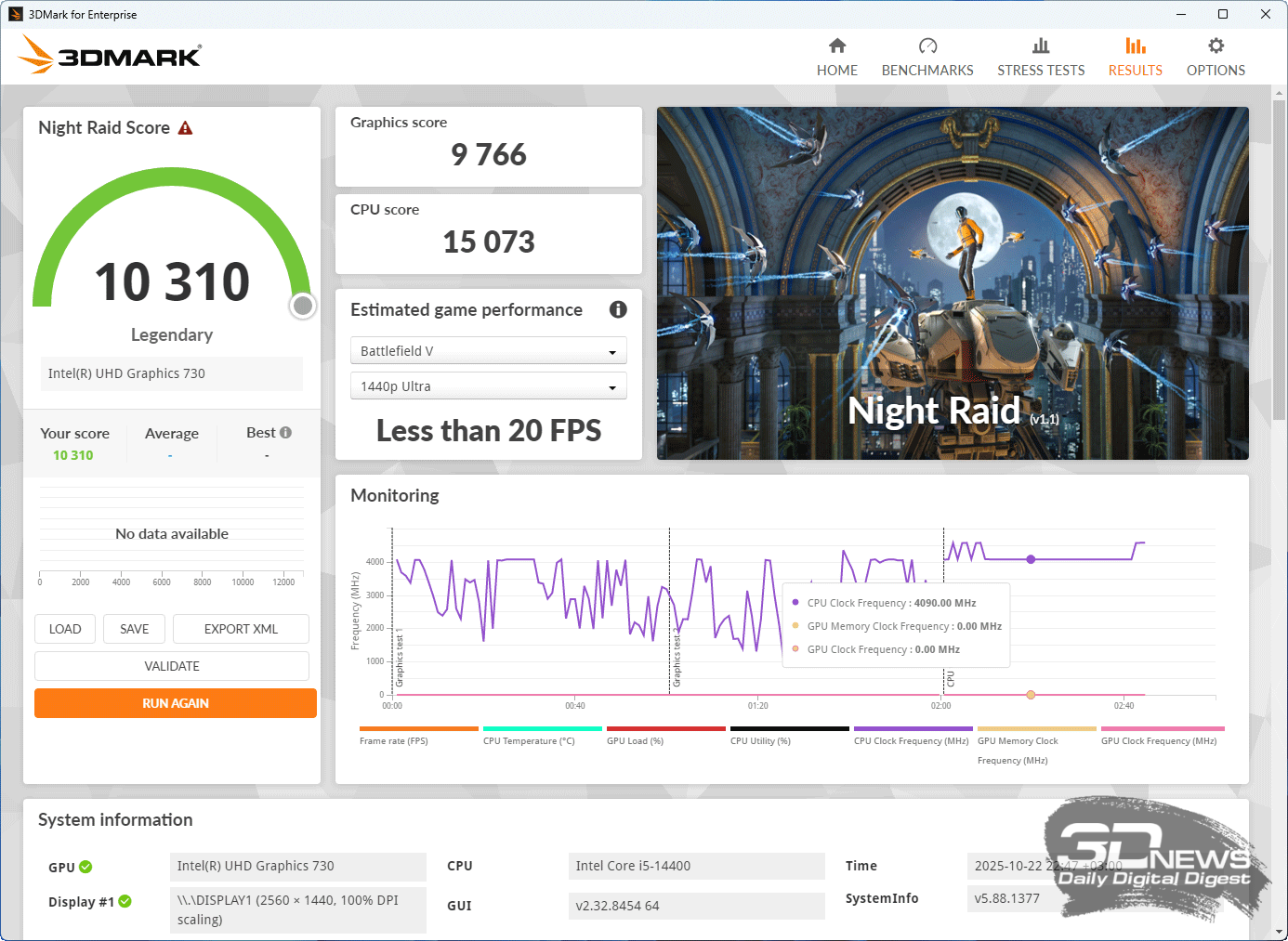Click the info icon next to Best
This screenshot has height=941, width=1288.
coord(286,433)
